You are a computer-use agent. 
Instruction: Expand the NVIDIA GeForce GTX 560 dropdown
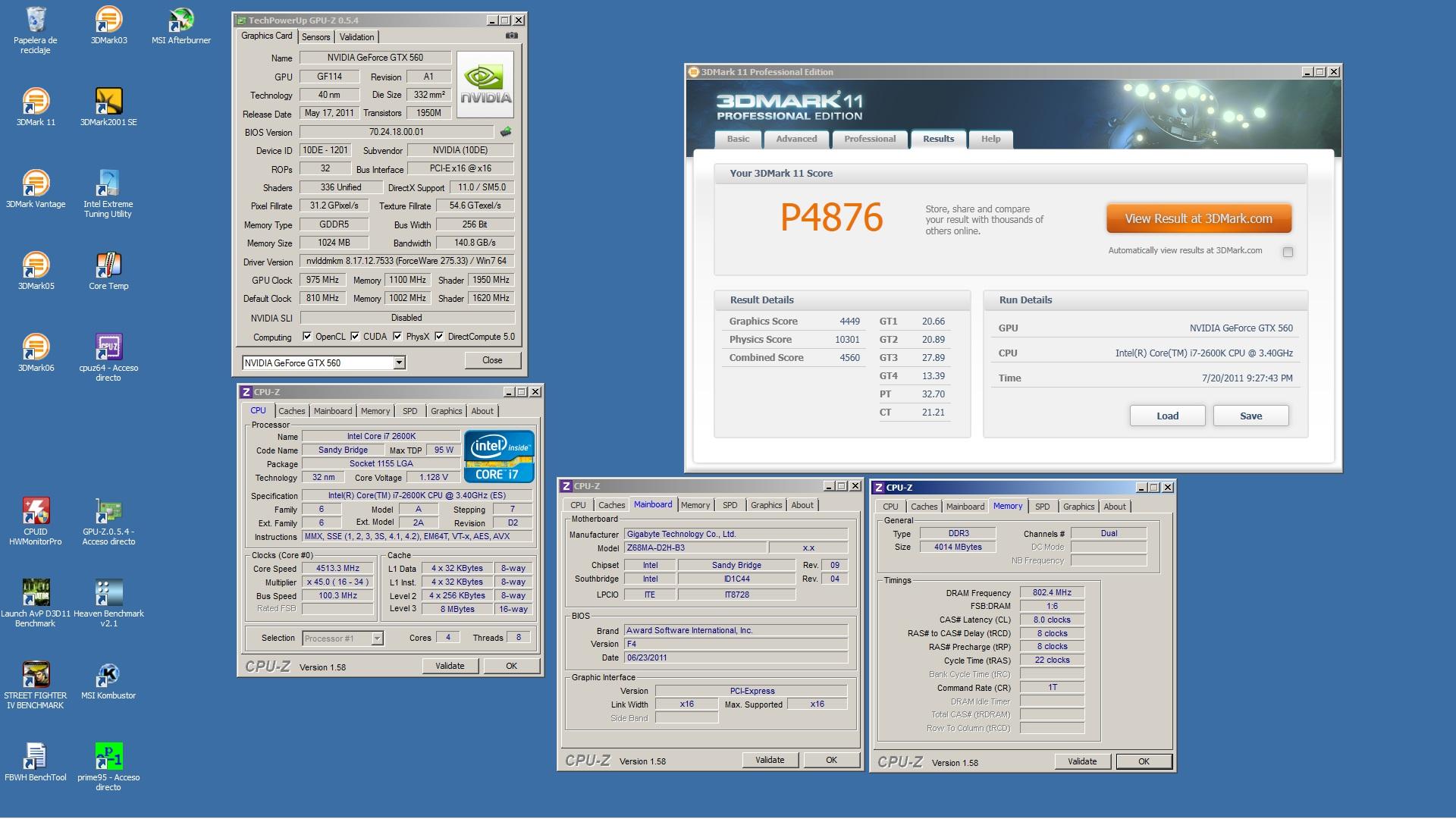click(x=399, y=363)
